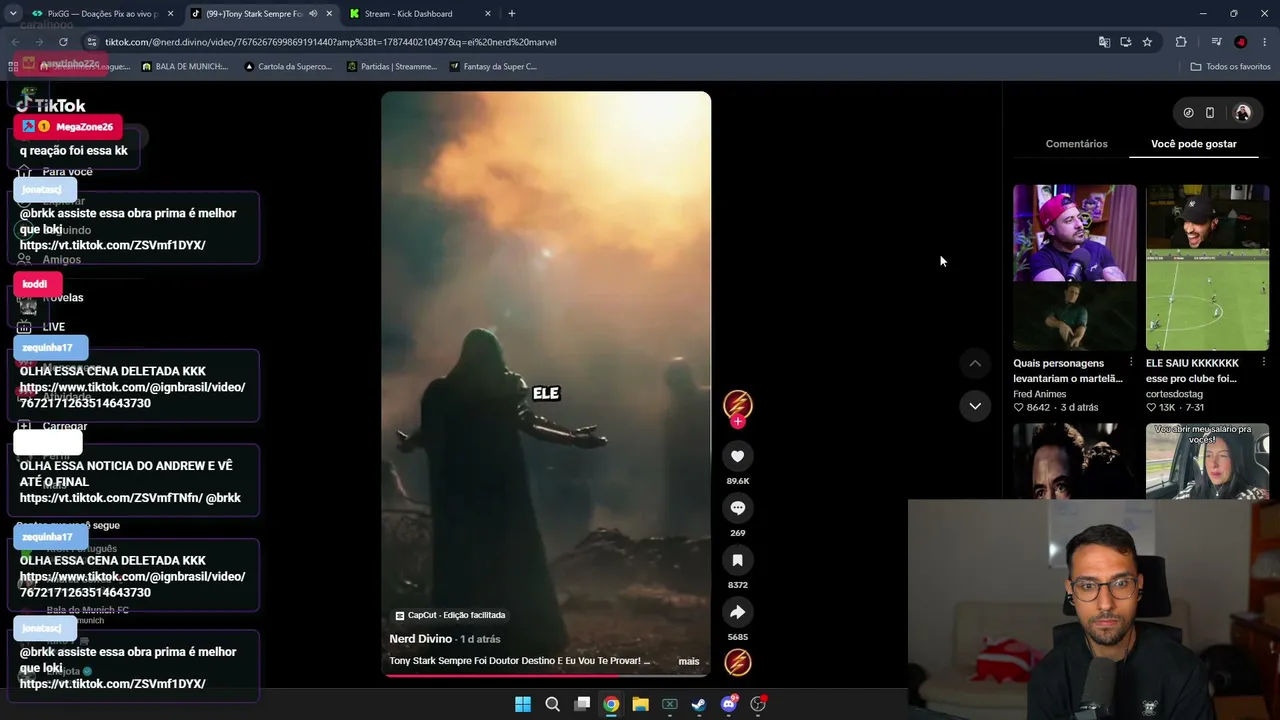Reload the TikTok page
The height and width of the screenshot is (720, 1280).
point(63,42)
